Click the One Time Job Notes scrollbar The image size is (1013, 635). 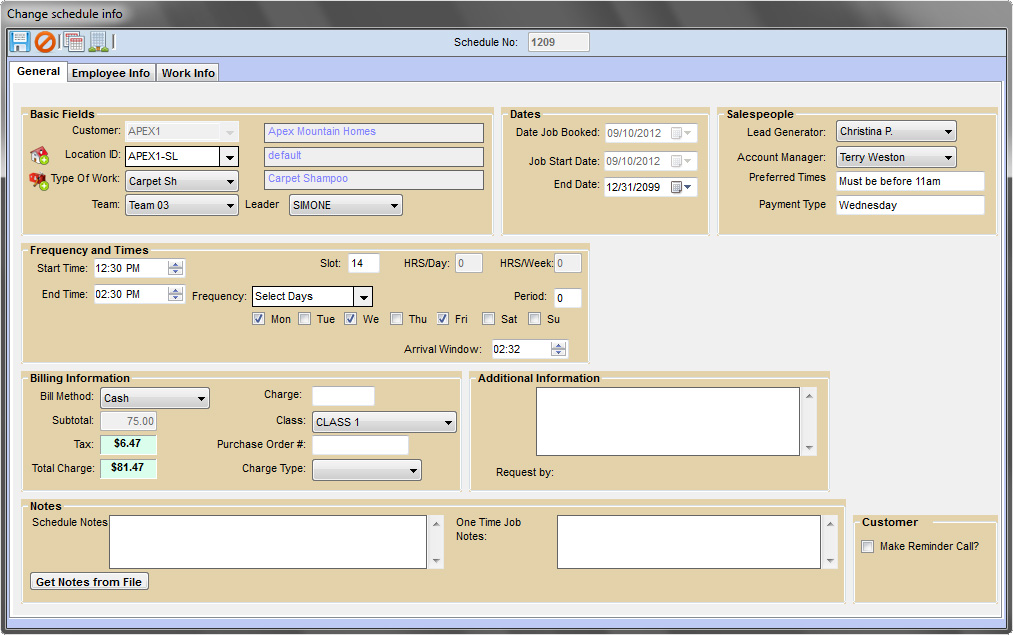pos(830,542)
